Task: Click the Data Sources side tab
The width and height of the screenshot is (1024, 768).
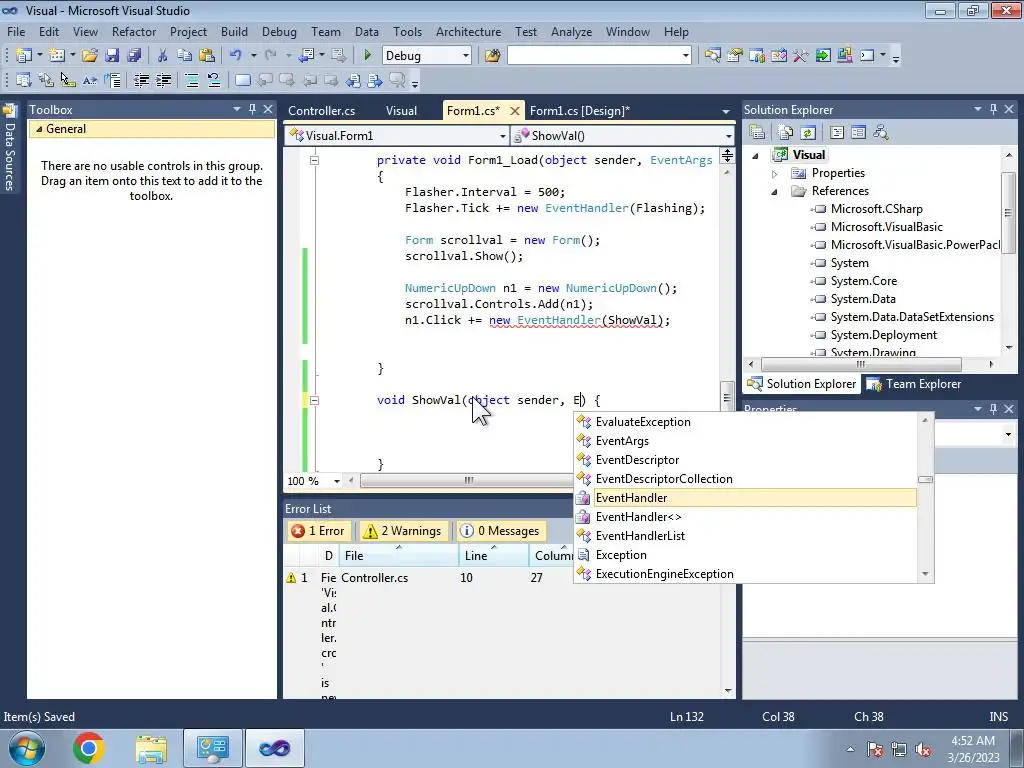Action: tap(10, 148)
